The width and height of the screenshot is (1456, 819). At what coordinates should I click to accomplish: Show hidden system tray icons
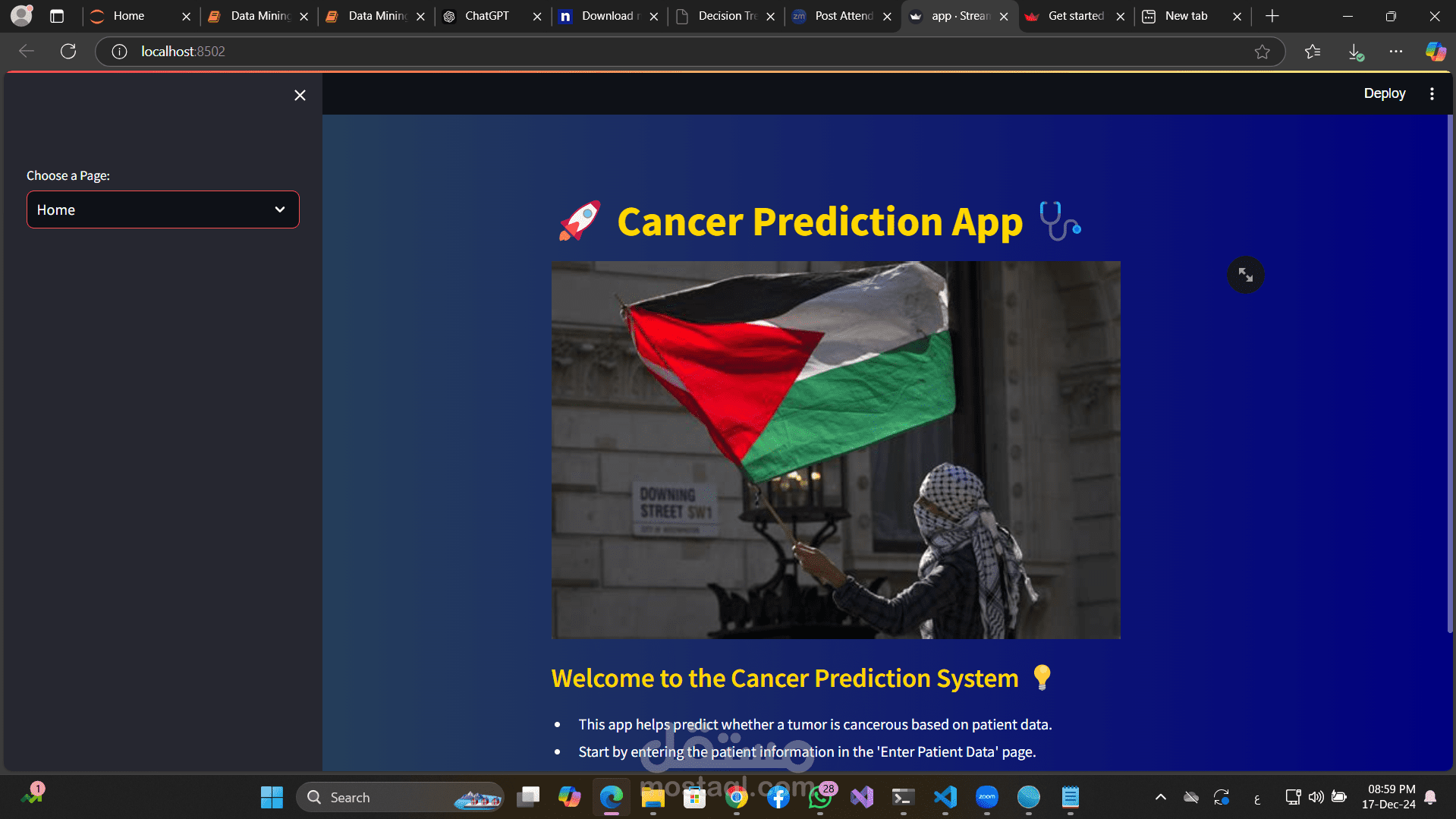(x=1160, y=797)
